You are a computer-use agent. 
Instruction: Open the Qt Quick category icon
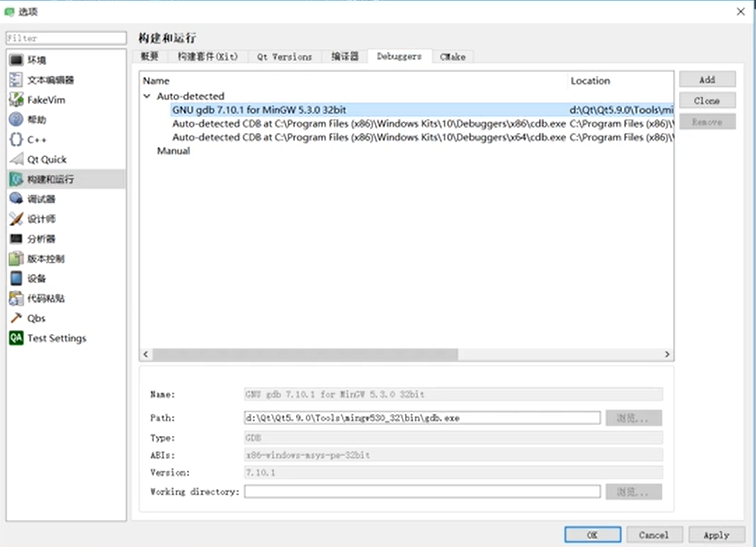(x=16, y=160)
